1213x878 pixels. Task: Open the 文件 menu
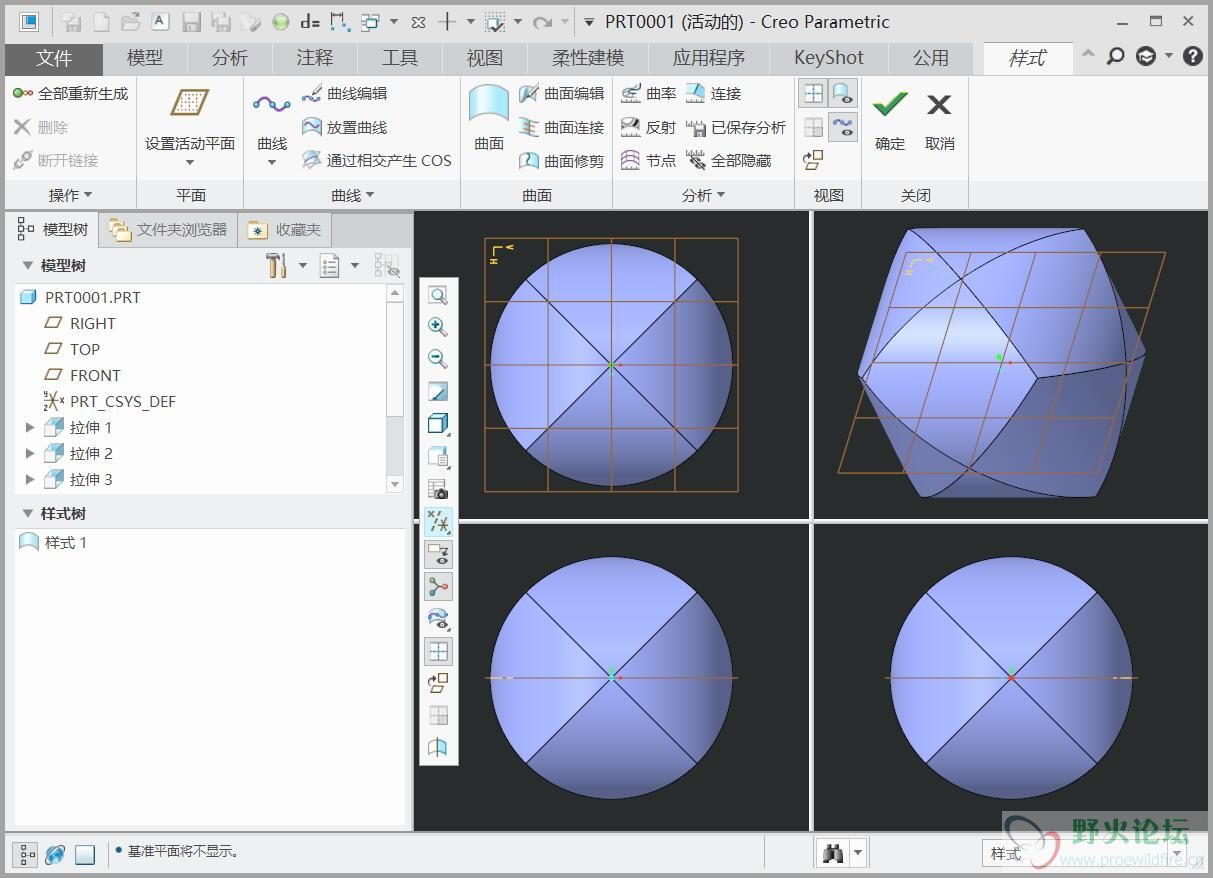pyautogui.click(x=54, y=59)
